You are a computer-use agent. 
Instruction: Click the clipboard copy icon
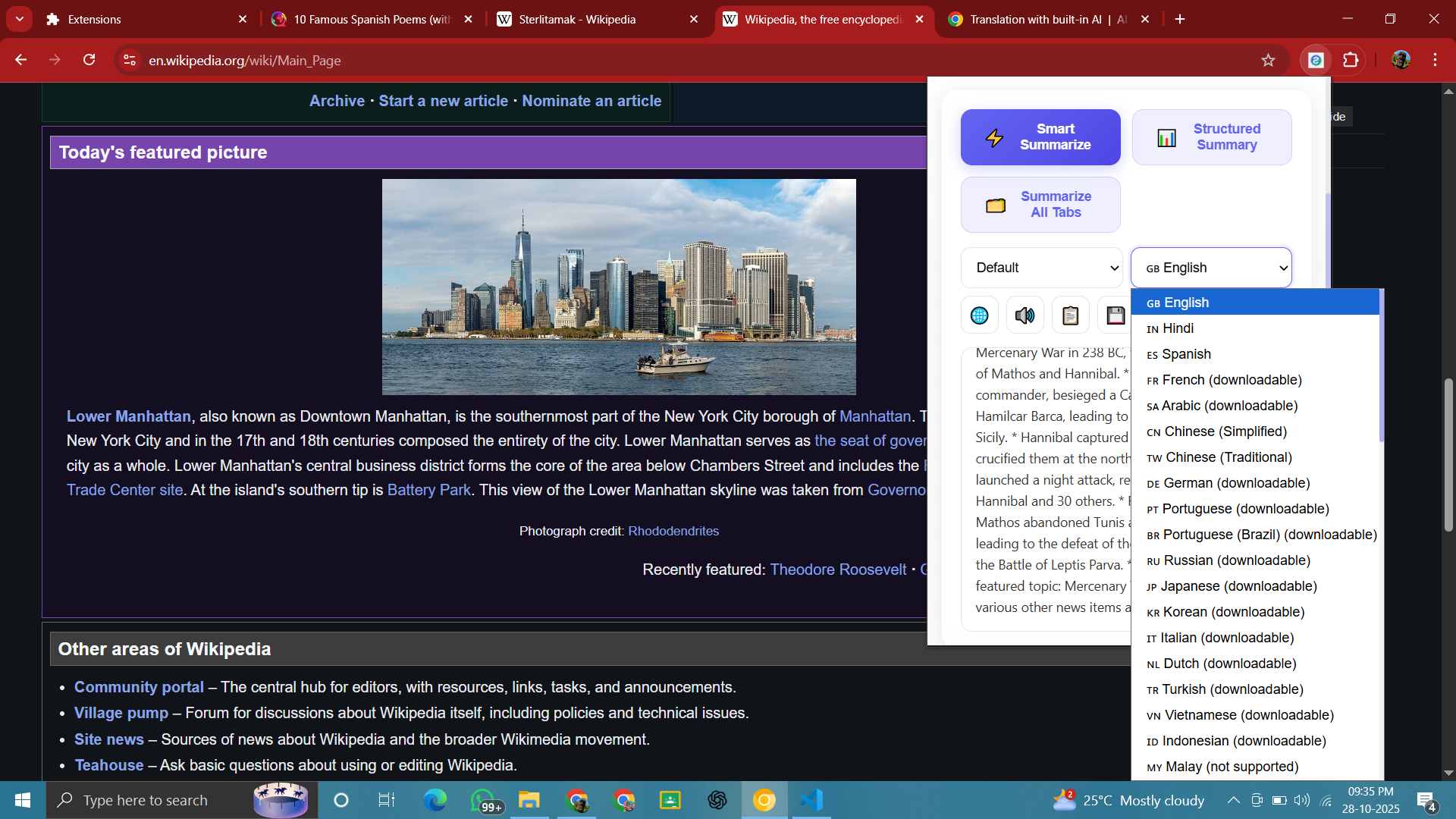click(1070, 315)
